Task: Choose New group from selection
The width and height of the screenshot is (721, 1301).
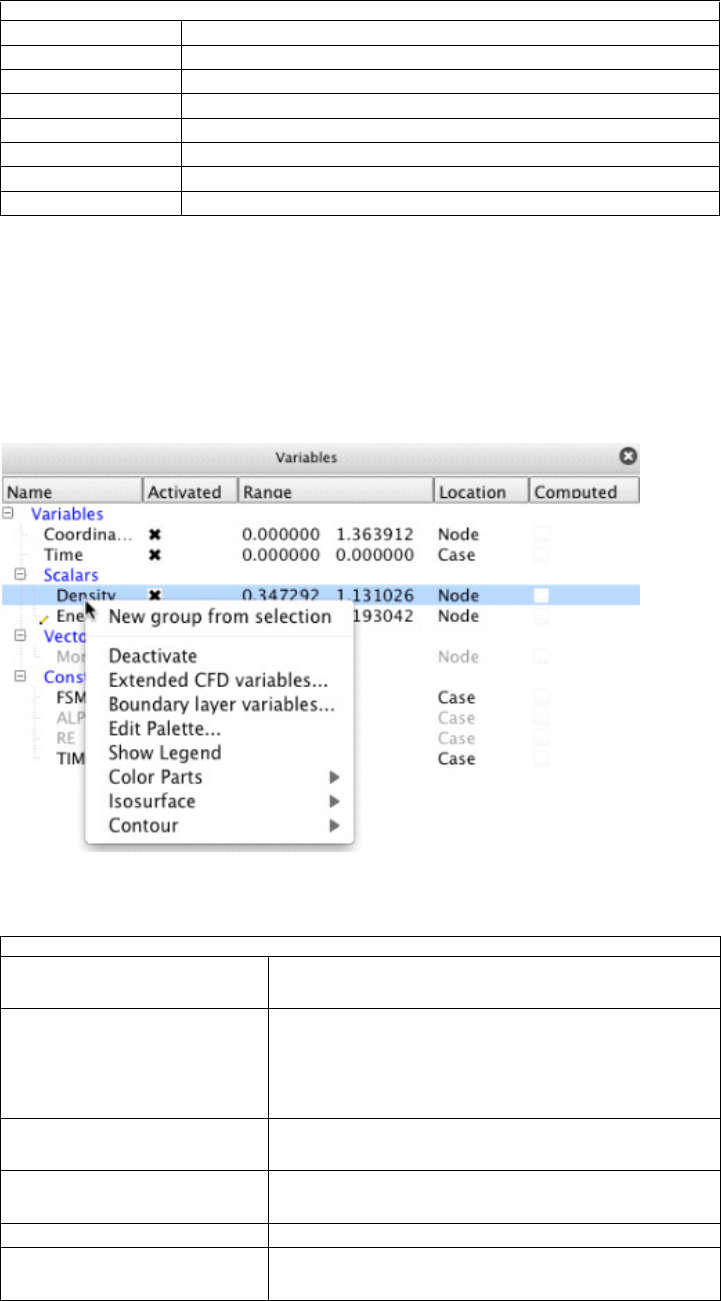Action: 219,616
